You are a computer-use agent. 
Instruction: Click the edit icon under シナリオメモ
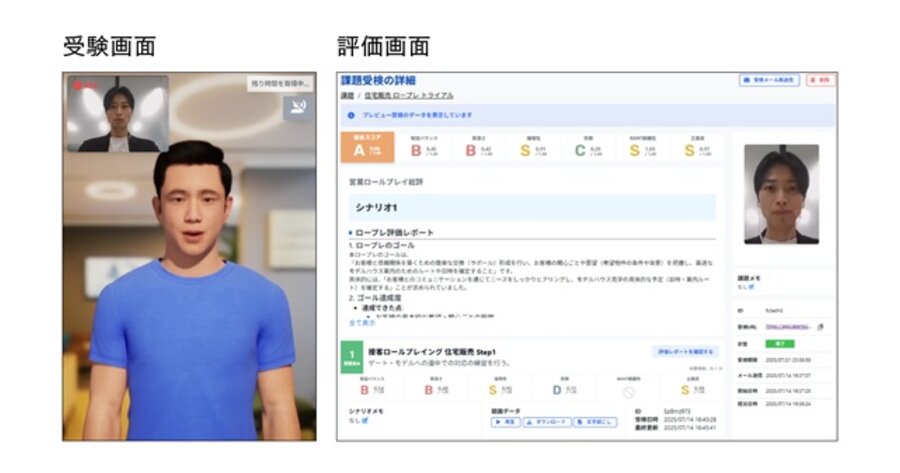(x=365, y=421)
